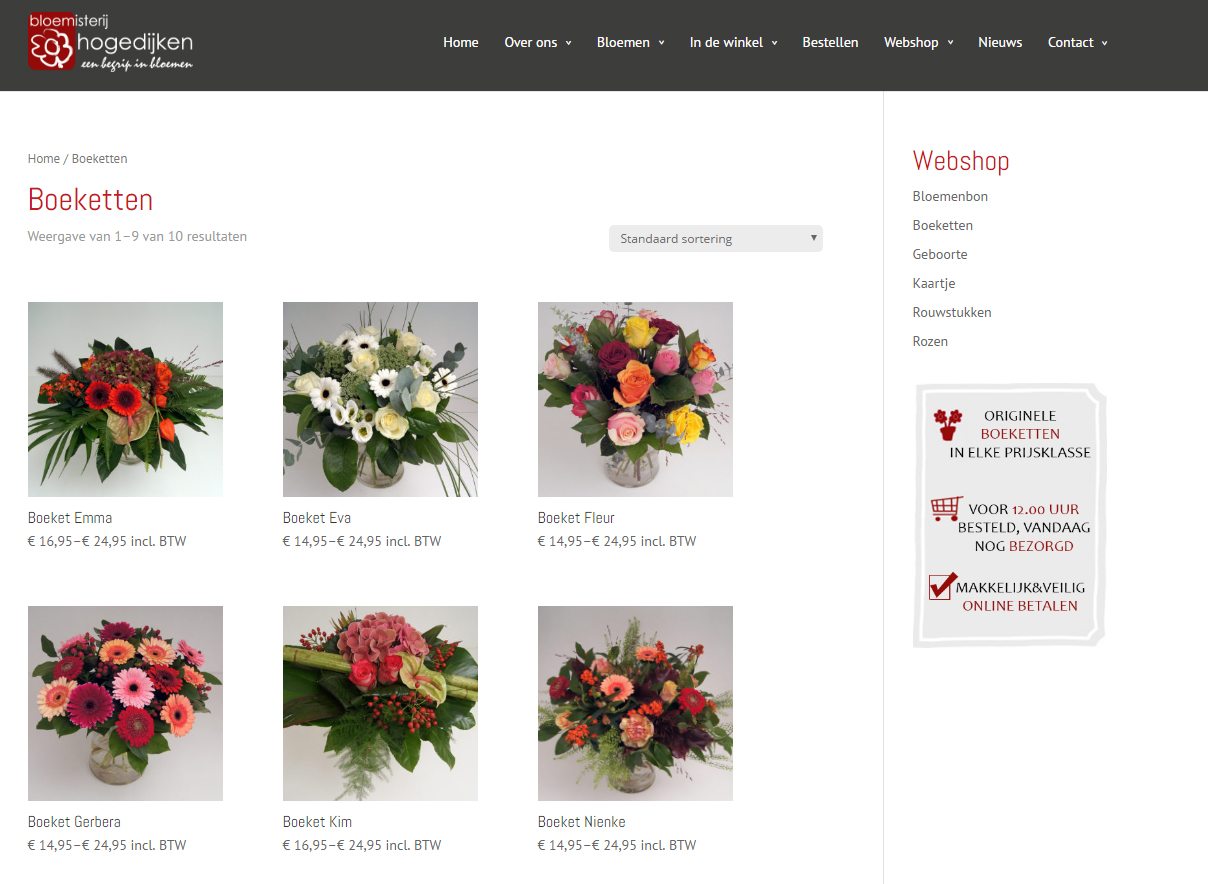The image size is (1208, 884).
Task: Open the Rouwstukken category in sidebar
Action: (952, 312)
